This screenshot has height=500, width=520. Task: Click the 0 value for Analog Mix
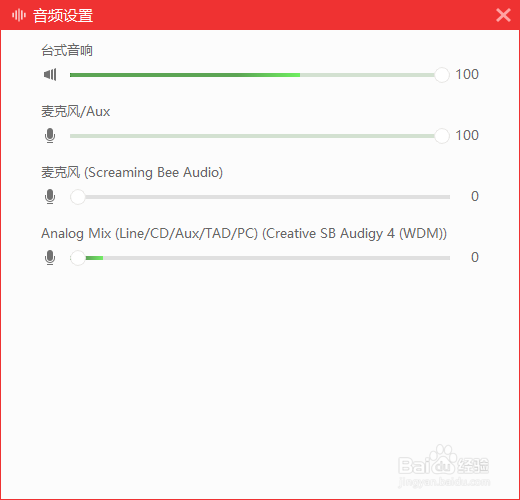click(475, 257)
